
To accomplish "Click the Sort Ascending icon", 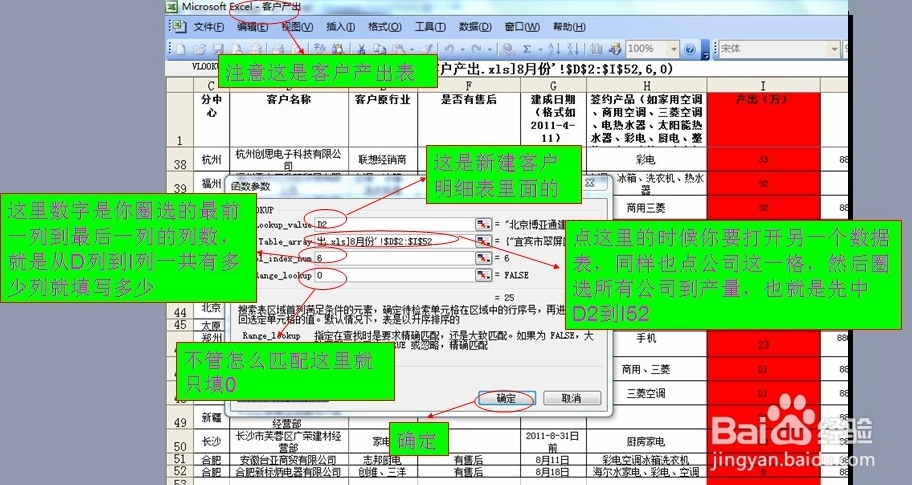I will coord(555,49).
